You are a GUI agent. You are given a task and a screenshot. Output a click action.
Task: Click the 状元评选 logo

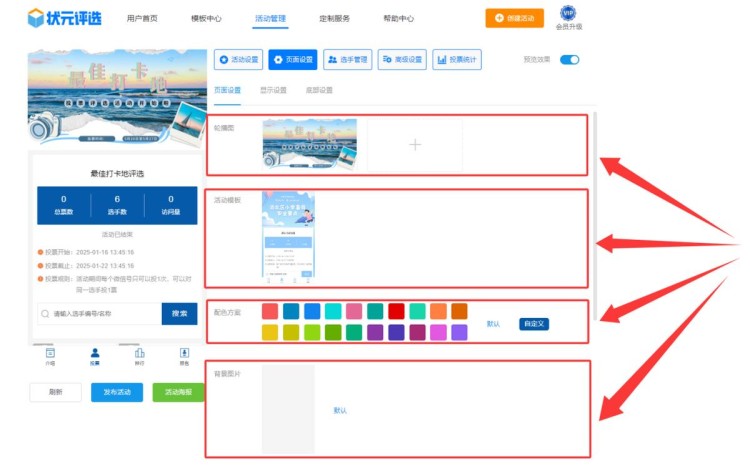tap(64, 18)
